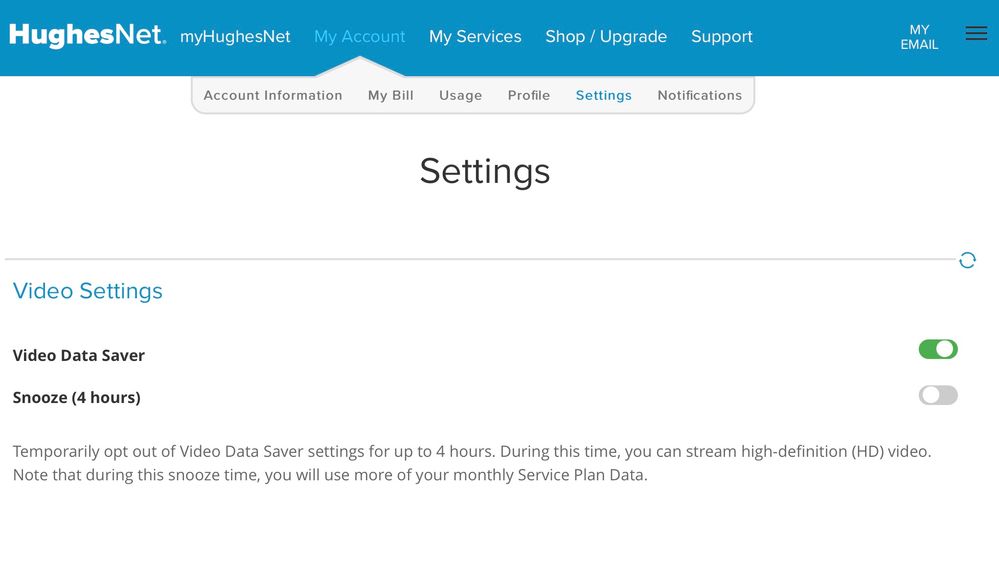
Task: Click the Video Settings section heading
Action: 88,291
